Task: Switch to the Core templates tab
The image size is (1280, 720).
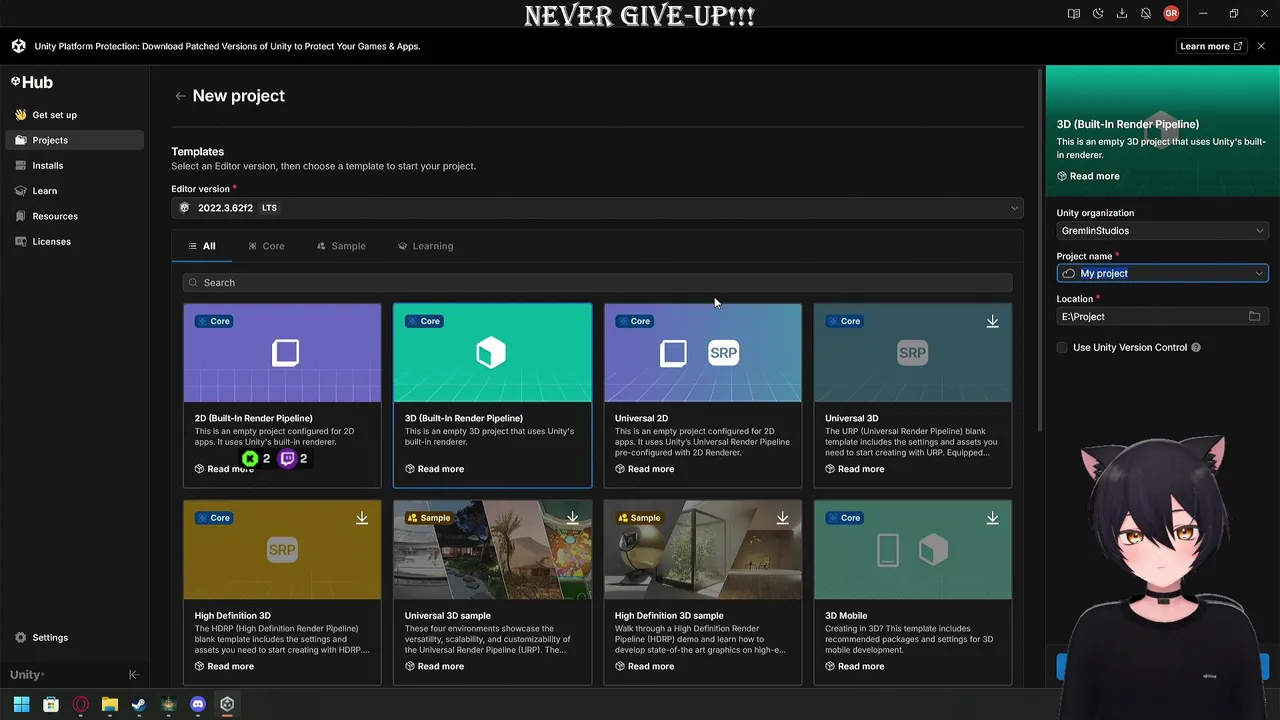Action: click(x=266, y=246)
